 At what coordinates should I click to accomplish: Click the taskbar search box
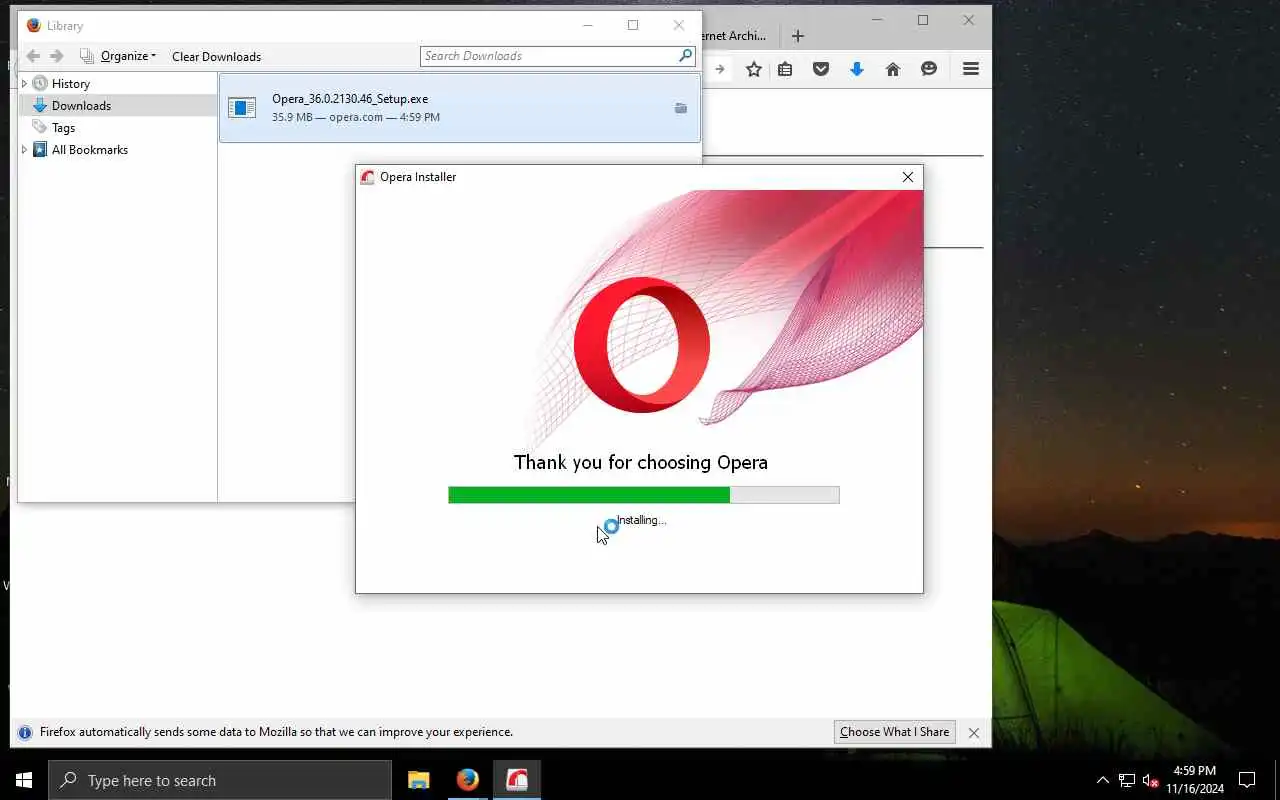(220, 780)
